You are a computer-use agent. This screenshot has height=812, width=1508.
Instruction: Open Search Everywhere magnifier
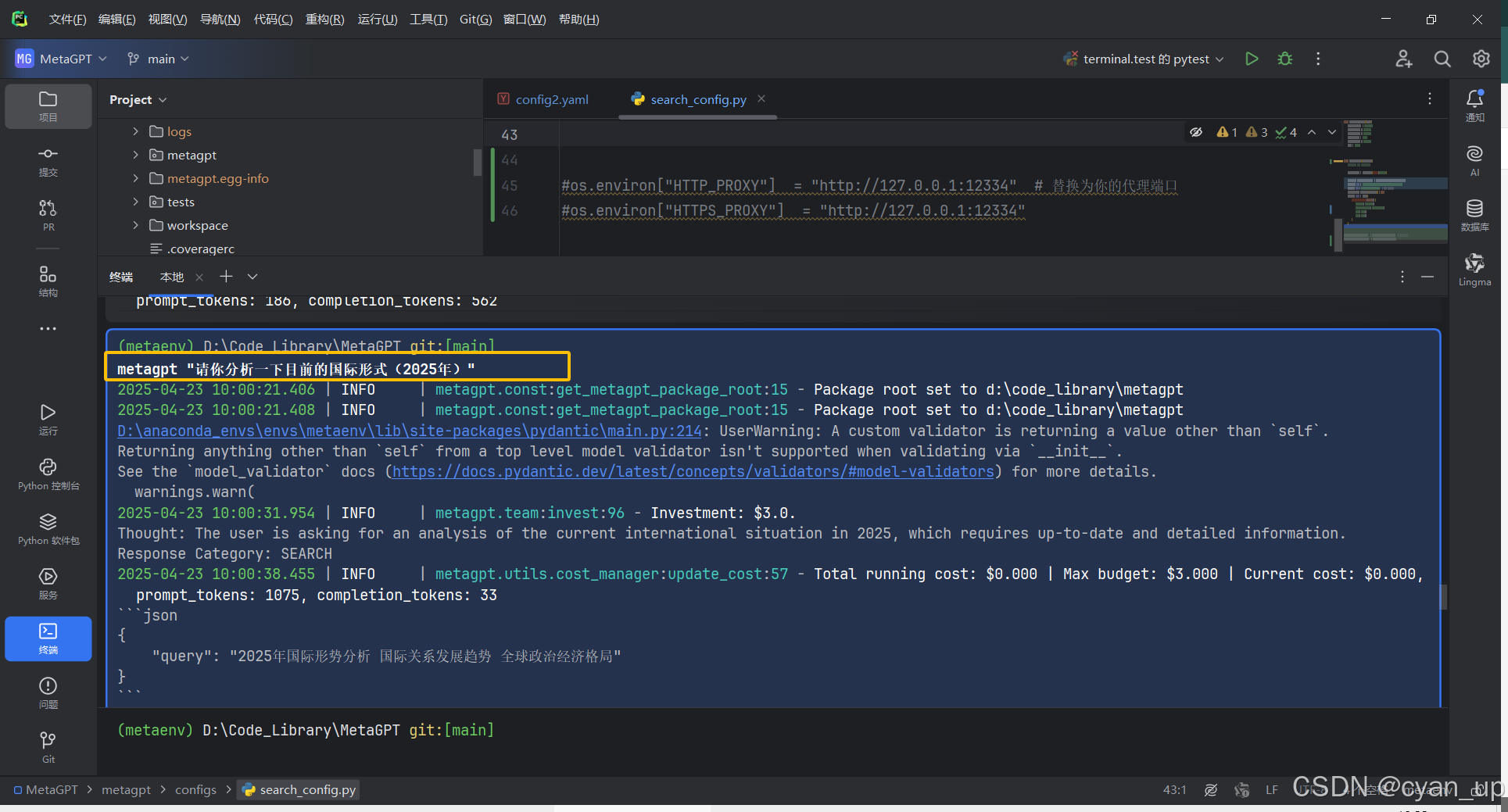pos(1442,59)
